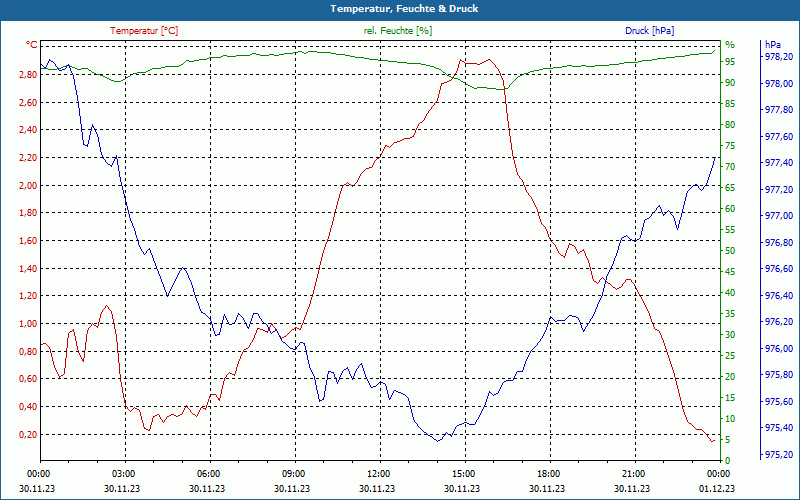Click the 01.12.23 date label
800x500 pixels.
[717, 488]
